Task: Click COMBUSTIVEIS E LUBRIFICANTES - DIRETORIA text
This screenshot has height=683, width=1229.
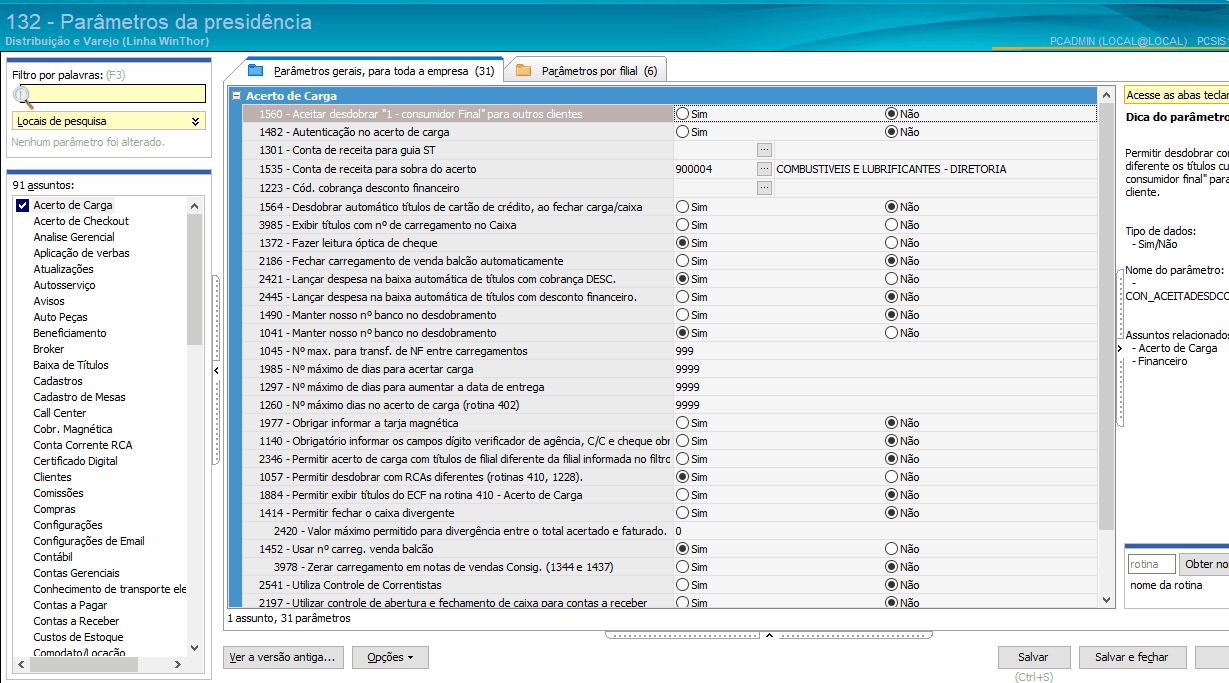Action: point(891,169)
